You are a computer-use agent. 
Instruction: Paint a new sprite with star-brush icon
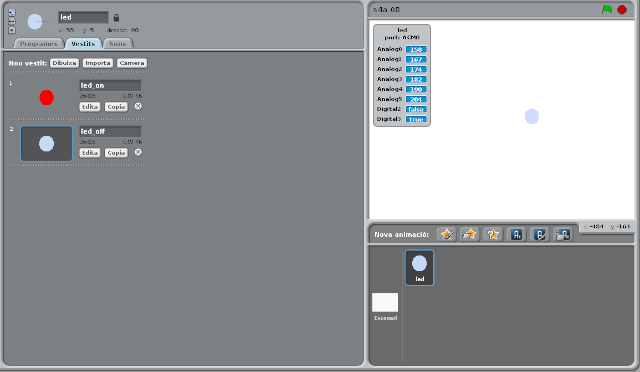point(447,234)
